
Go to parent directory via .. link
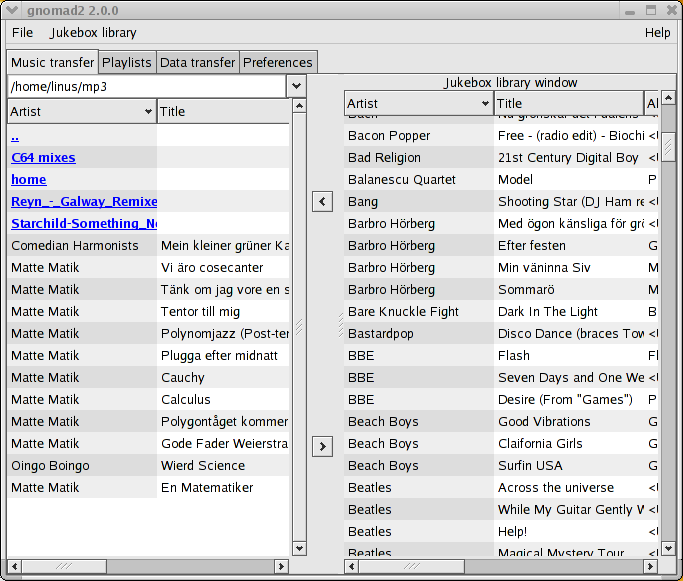point(15,137)
